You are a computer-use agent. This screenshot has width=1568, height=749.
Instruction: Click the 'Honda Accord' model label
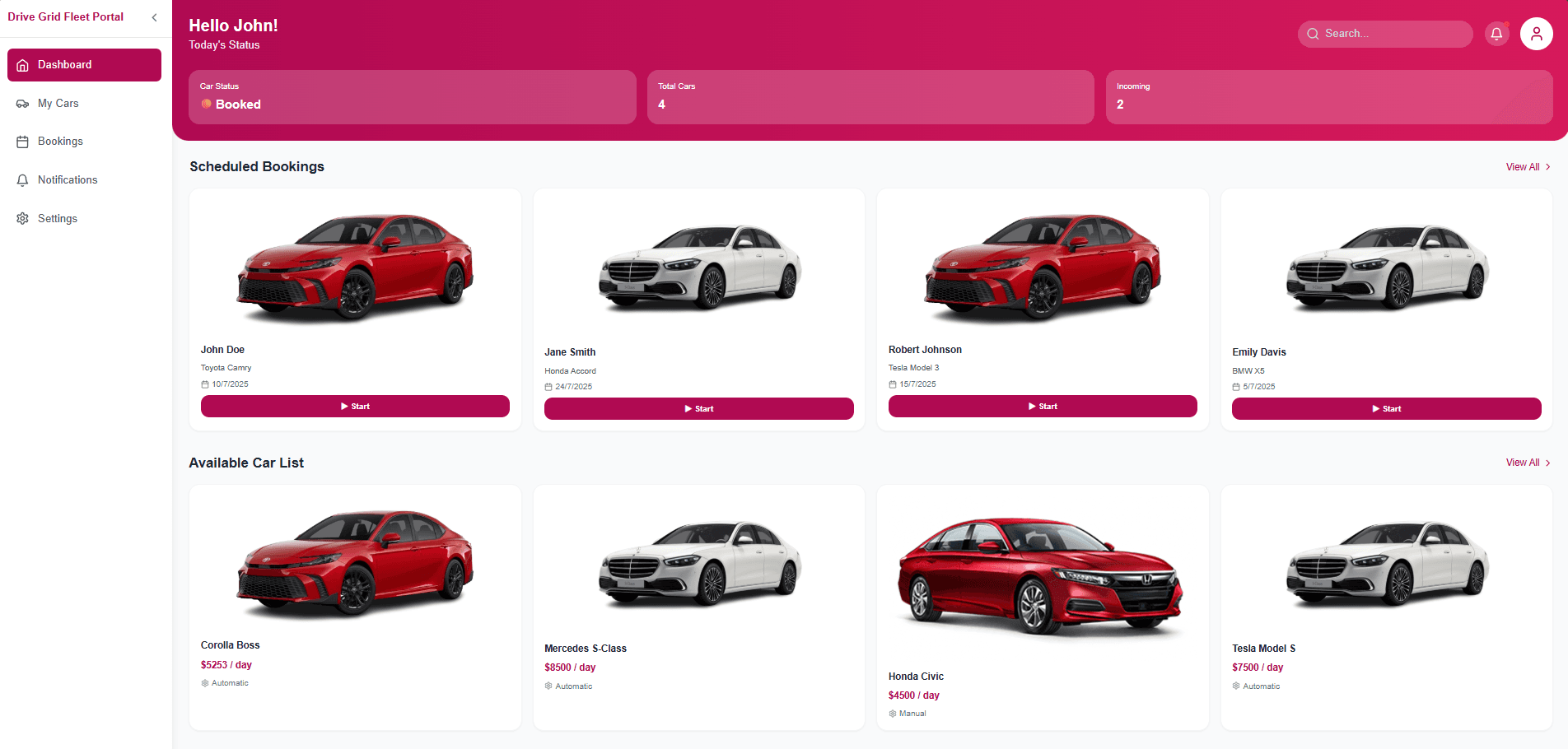[570, 371]
